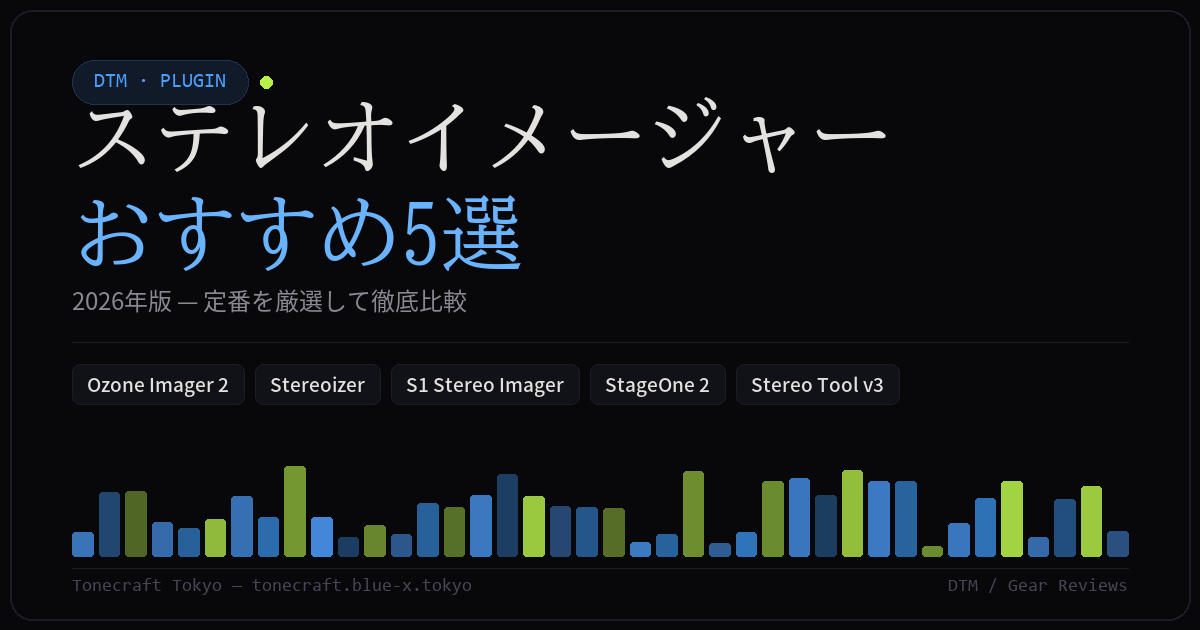1200x630 pixels.
Task: Click the DTM / Gear Reviews footer label
Action: pyautogui.click(x=1037, y=585)
